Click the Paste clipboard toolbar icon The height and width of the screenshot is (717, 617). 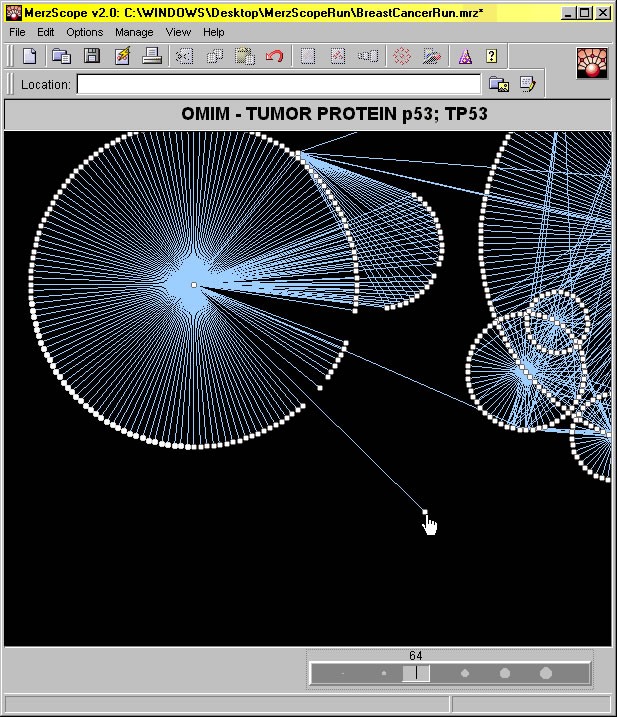pyautogui.click(x=245, y=57)
